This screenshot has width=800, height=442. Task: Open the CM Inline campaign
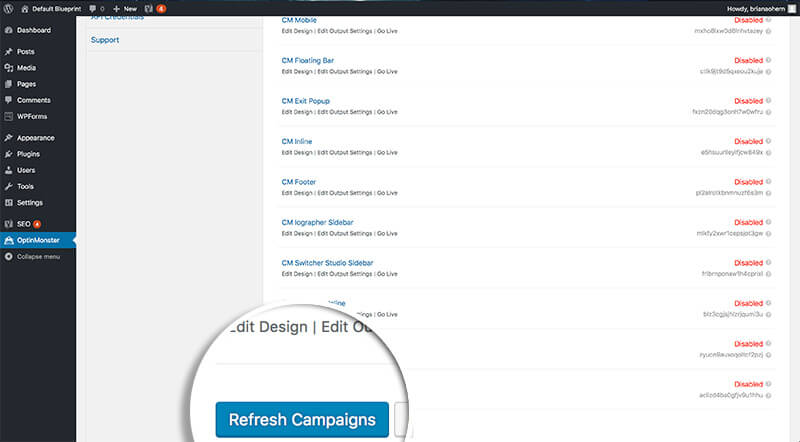click(x=297, y=141)
